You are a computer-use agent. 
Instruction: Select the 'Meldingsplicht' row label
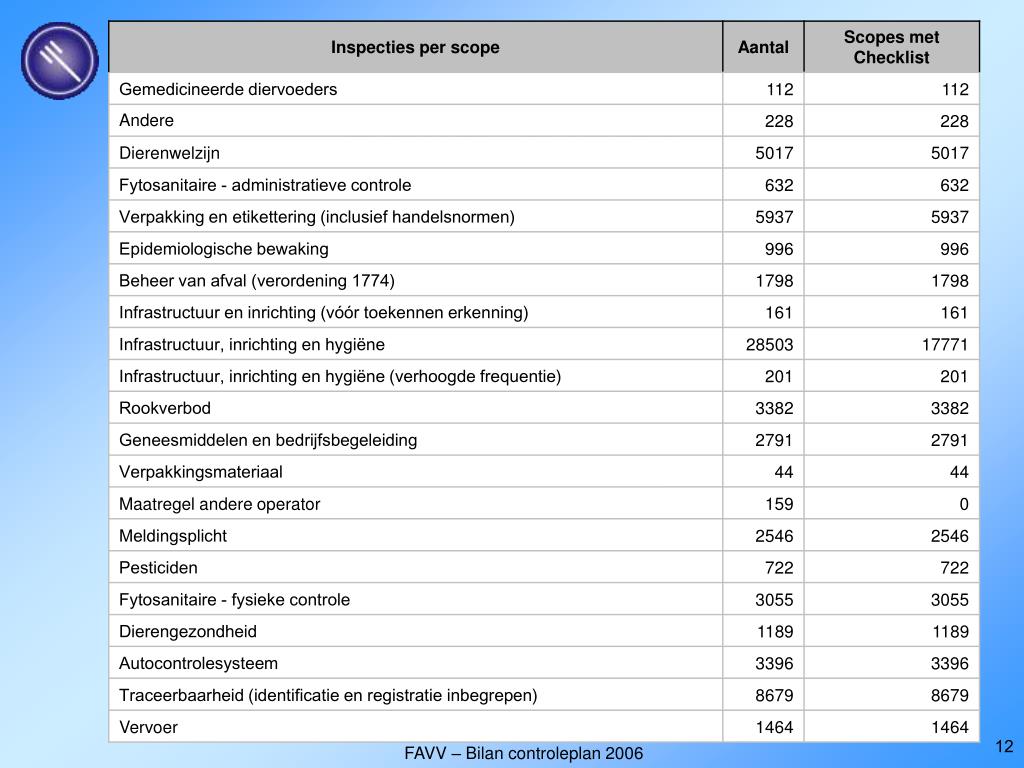[x=172, y=536]
